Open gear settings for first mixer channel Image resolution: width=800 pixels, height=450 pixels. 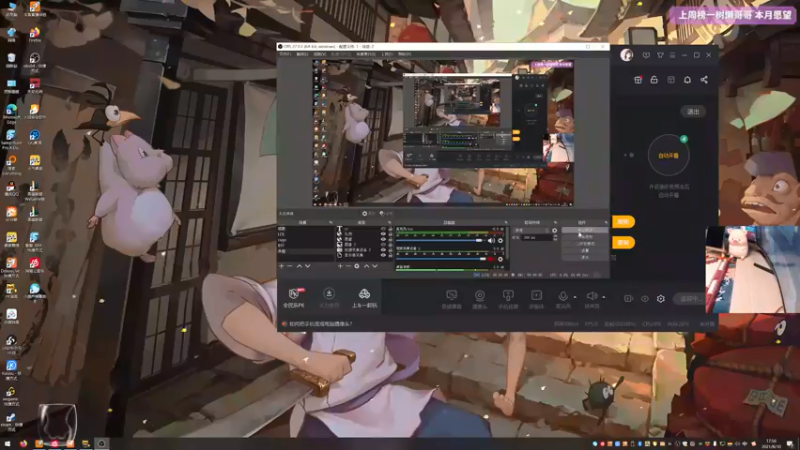pyautogui.click(x=500, y=240)
